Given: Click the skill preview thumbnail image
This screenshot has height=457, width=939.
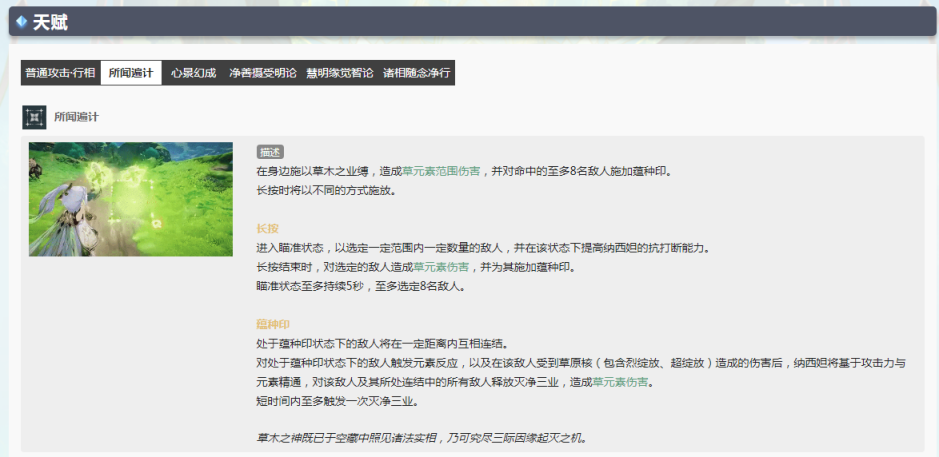Looking at the screenshot, I should point(131,199).
